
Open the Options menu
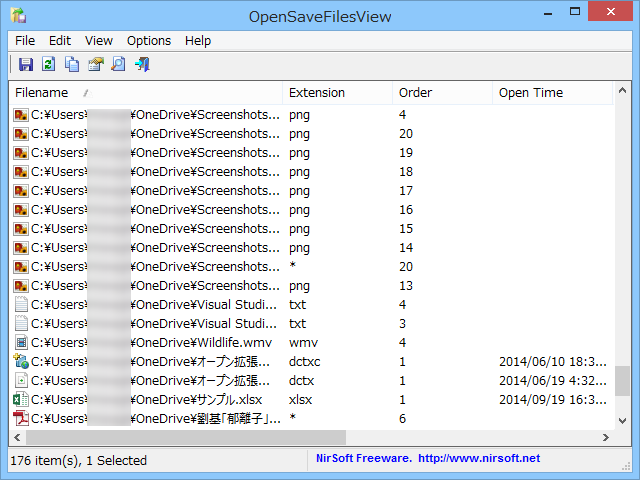149,41
